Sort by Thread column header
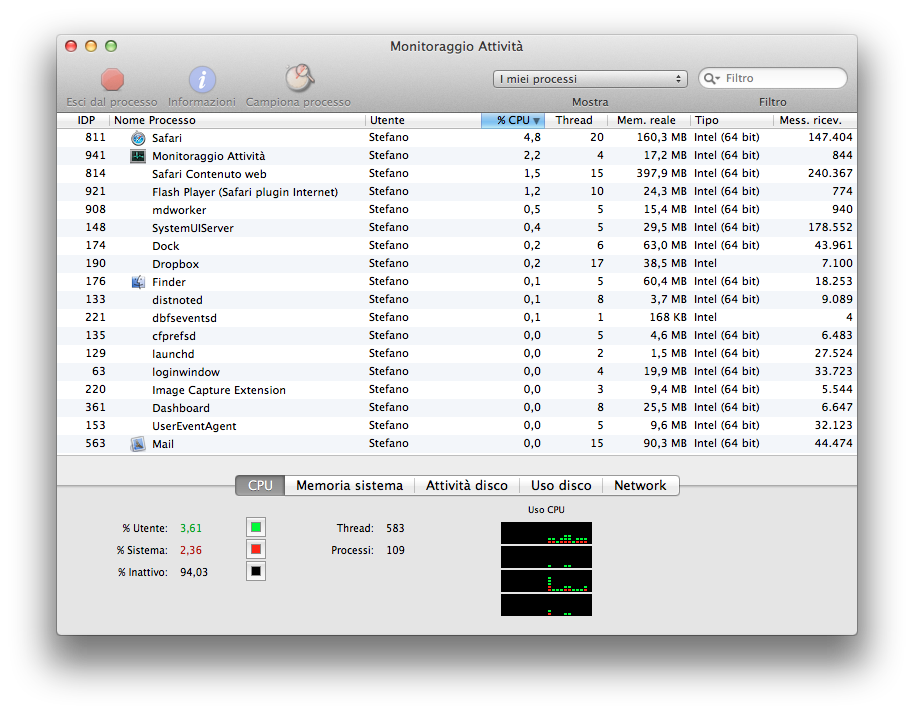The width and height of the screenshot is (914, 714). point(576,120)
